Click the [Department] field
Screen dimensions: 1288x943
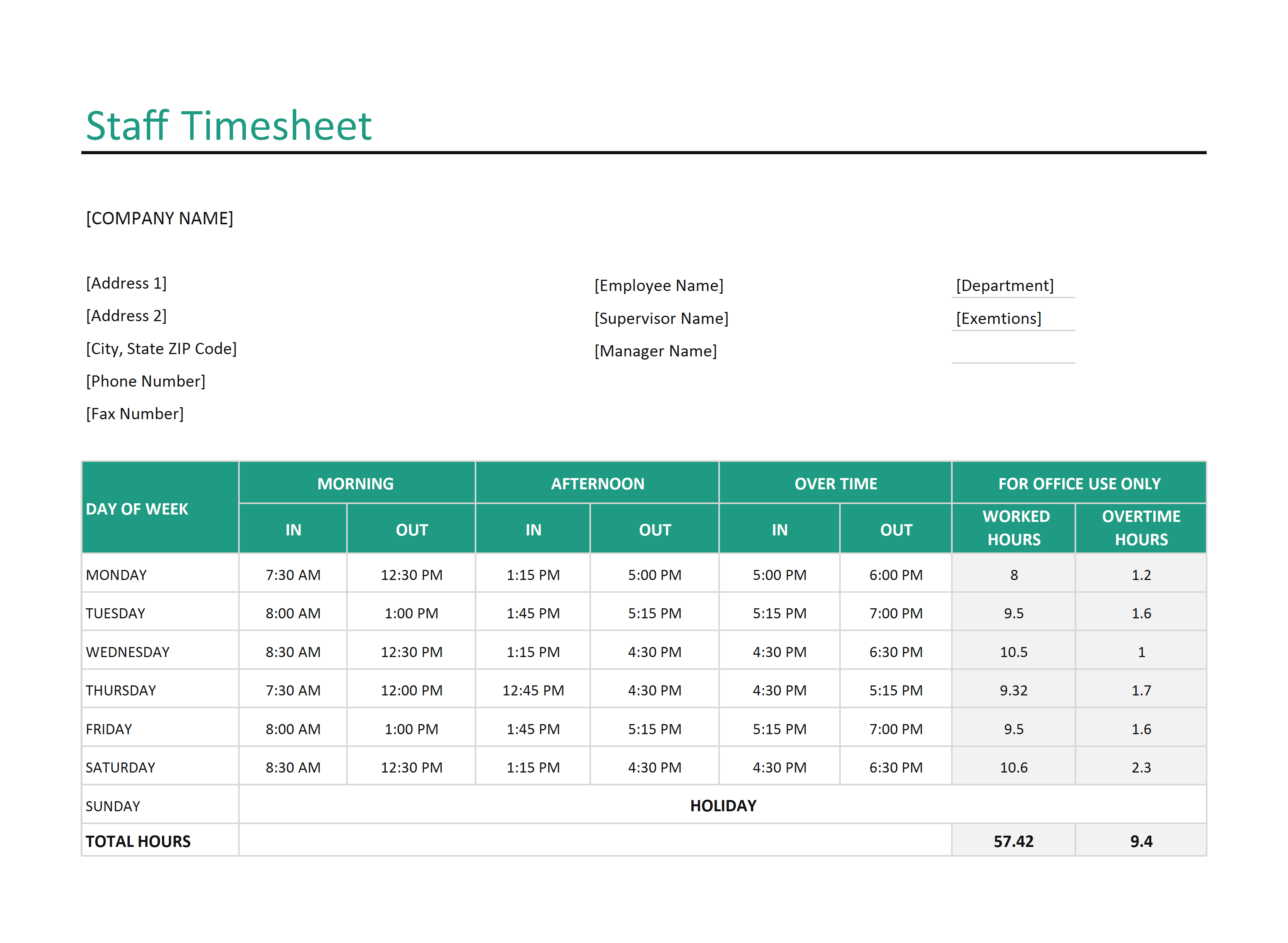pyautogui.click(x=1005, y=286)
